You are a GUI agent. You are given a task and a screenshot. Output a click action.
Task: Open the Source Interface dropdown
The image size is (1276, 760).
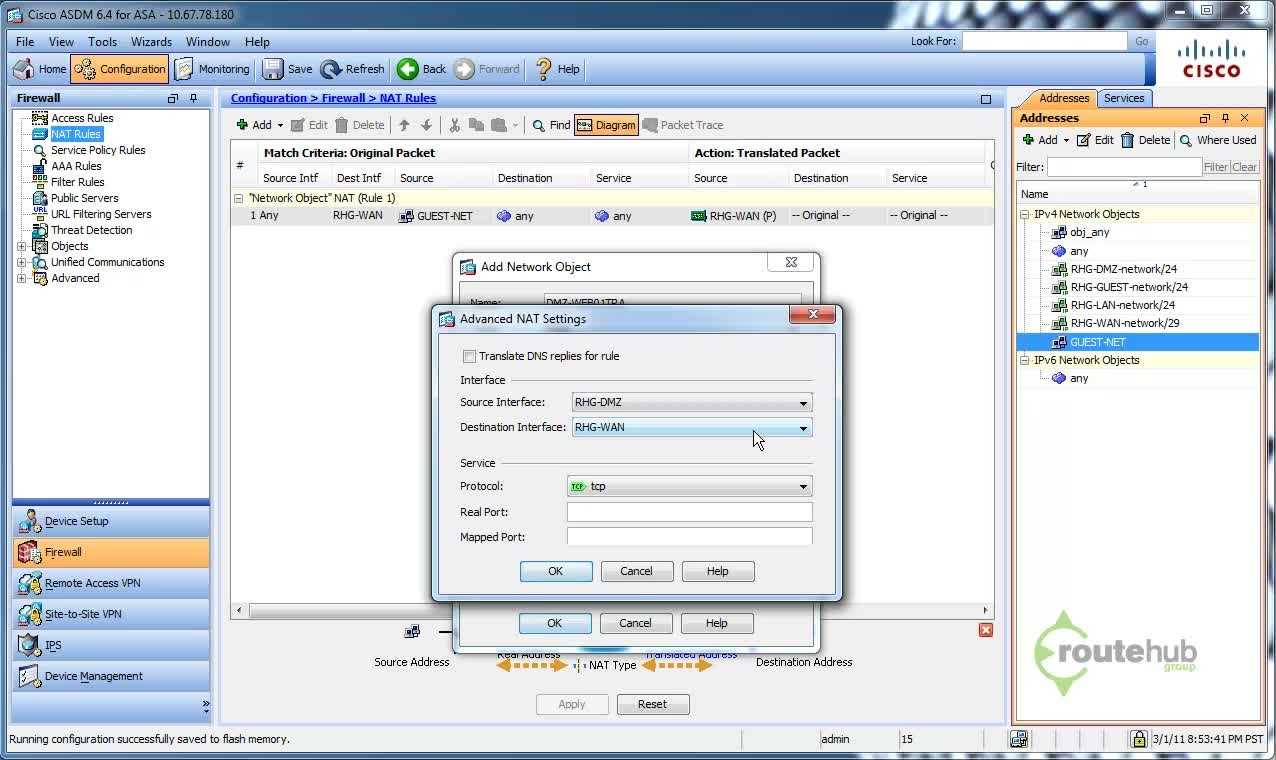point(802,403)
